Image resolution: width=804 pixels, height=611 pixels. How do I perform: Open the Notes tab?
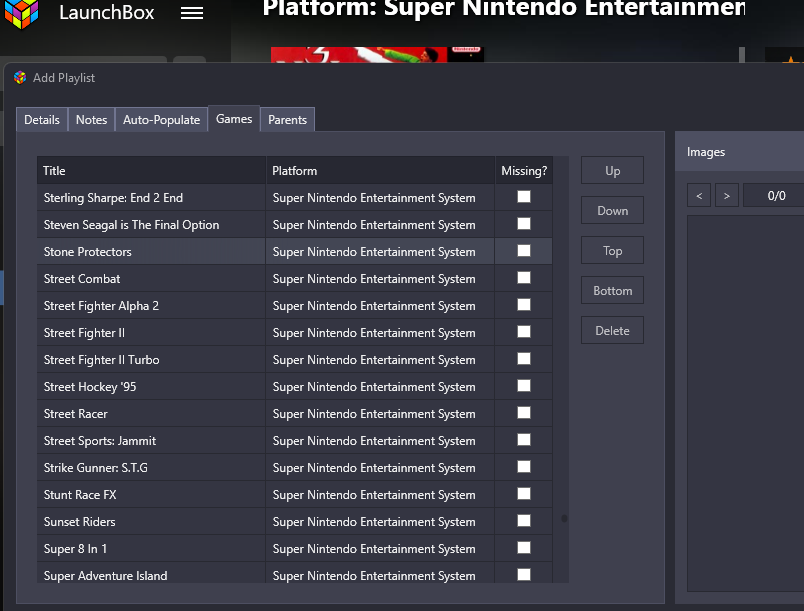91,119
